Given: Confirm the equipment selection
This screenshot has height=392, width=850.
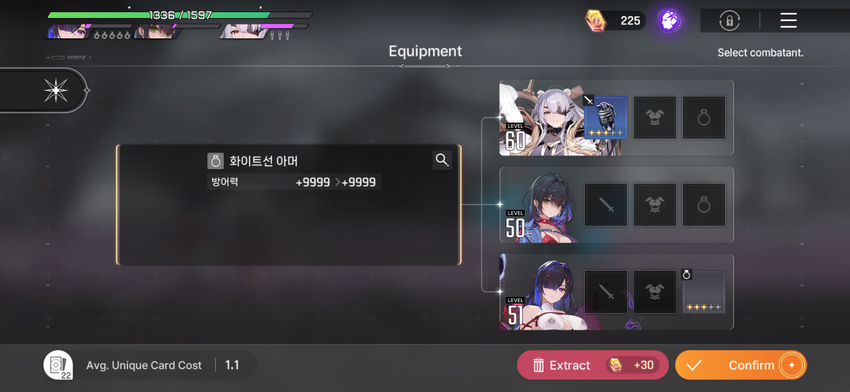Looking at the screenshot, I should point(740,365).
